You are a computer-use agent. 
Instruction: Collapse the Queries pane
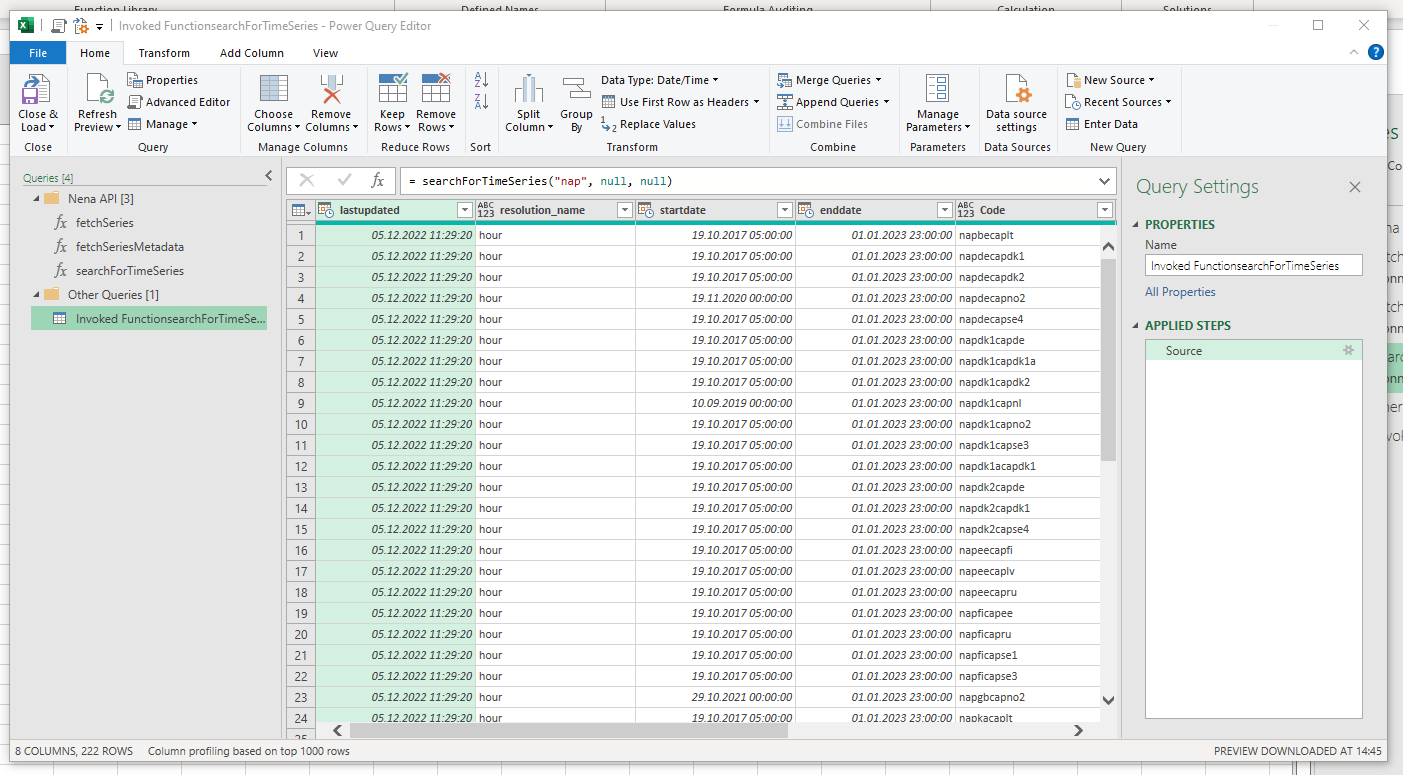268,176
